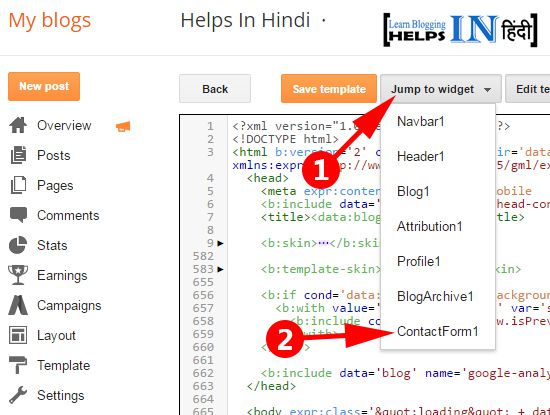
Task: Open the Jump to widget dropdown
Action: point(441,89)
